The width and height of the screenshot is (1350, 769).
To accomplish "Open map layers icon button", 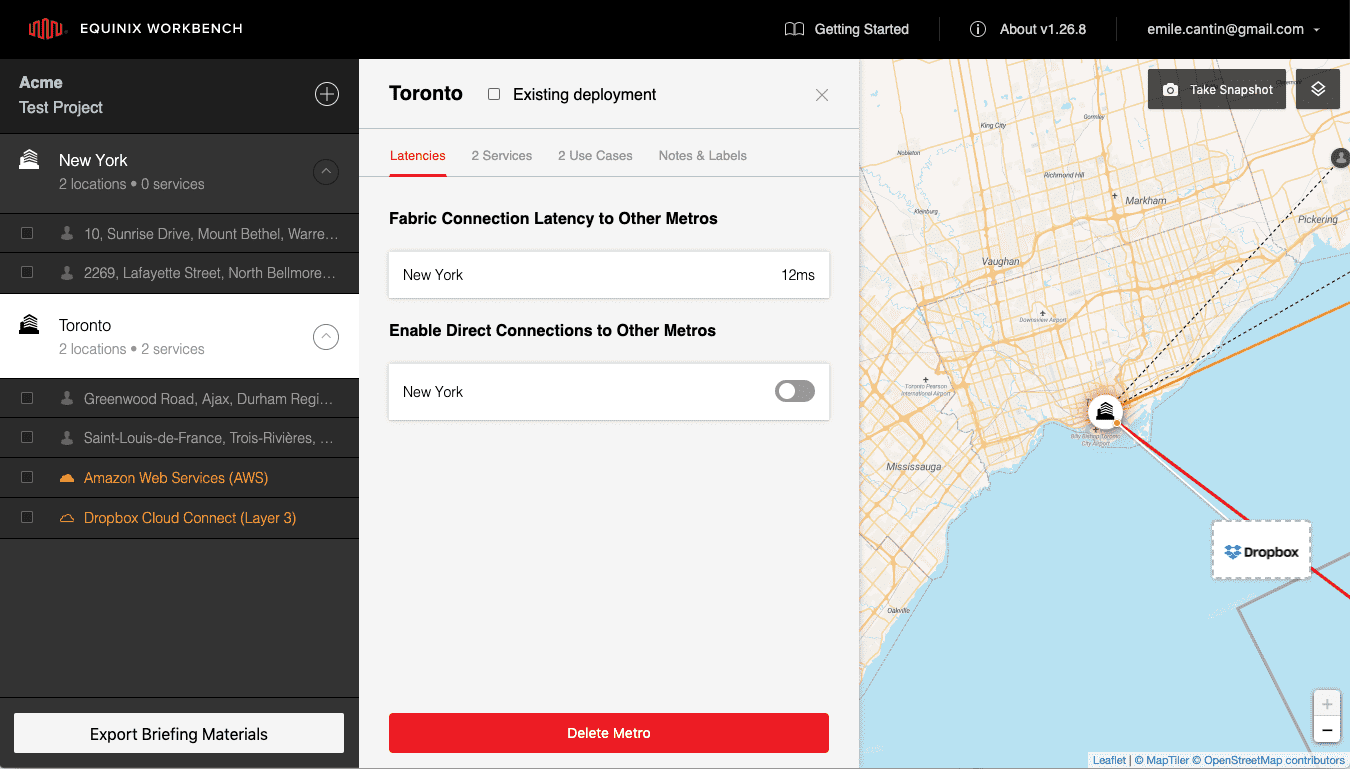I will pos(1318,89).
